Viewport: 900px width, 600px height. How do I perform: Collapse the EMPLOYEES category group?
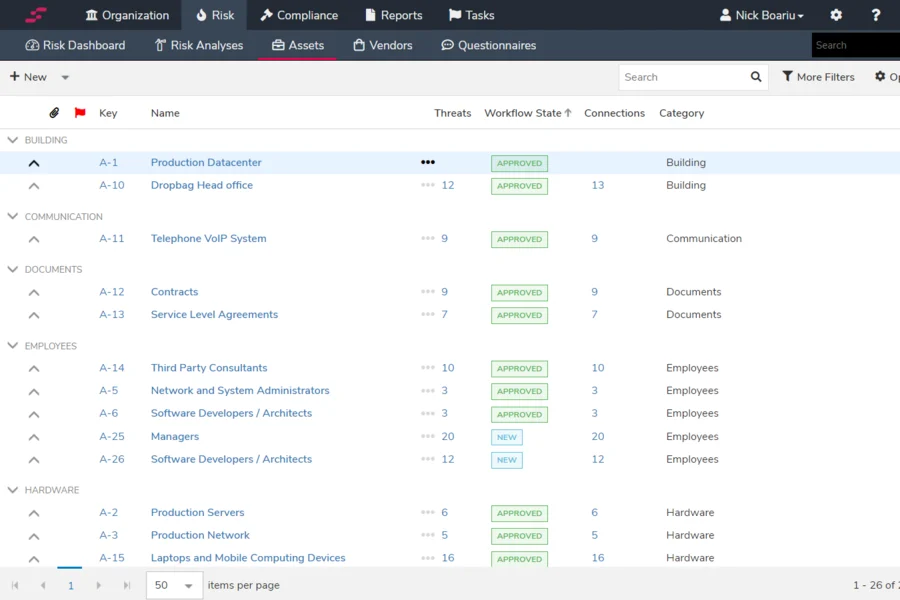(x=13, y=346)
